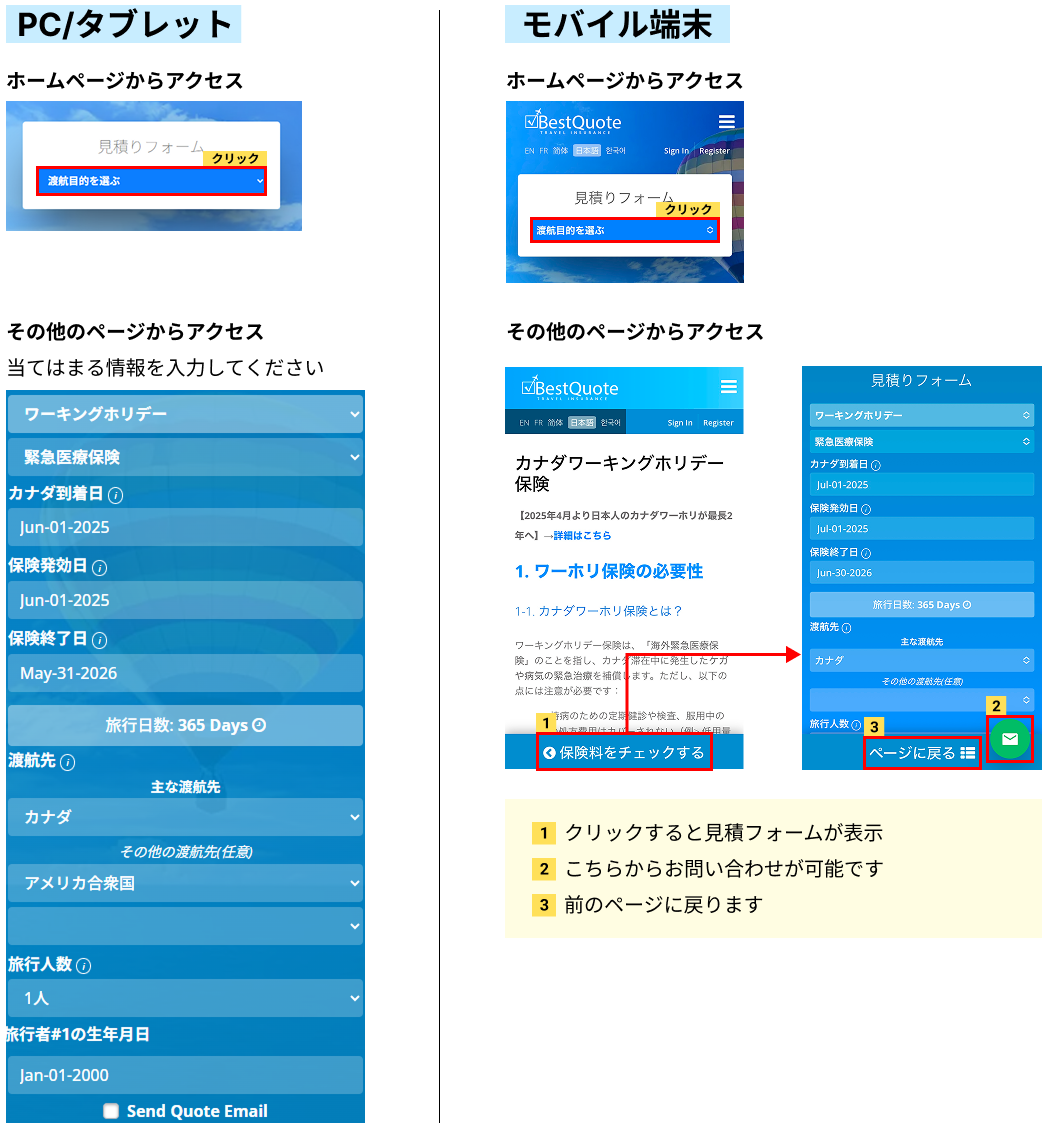
Task: Click the info icon beside 保険発効日
Action: click(x=99, y=569)
